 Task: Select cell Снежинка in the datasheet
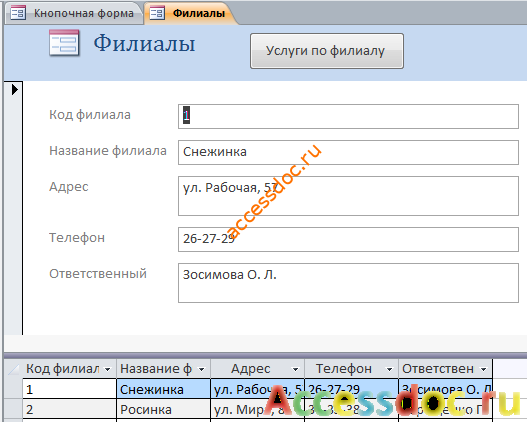pyautogui.click(x=163, y=389)
